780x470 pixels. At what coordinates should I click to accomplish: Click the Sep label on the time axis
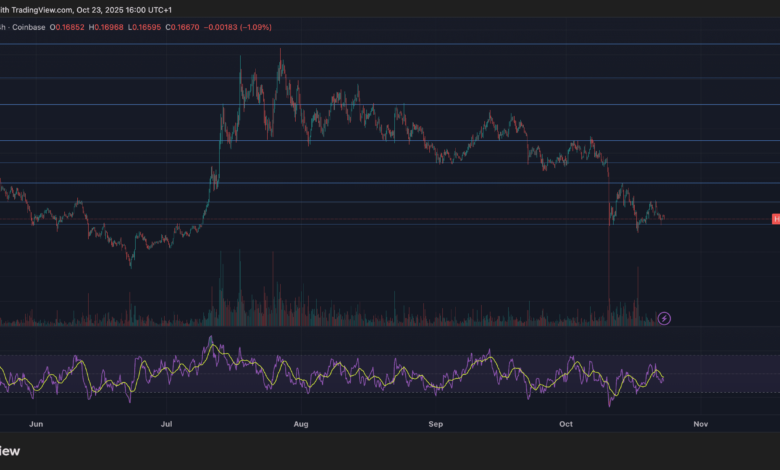click(x=435, y=424)
